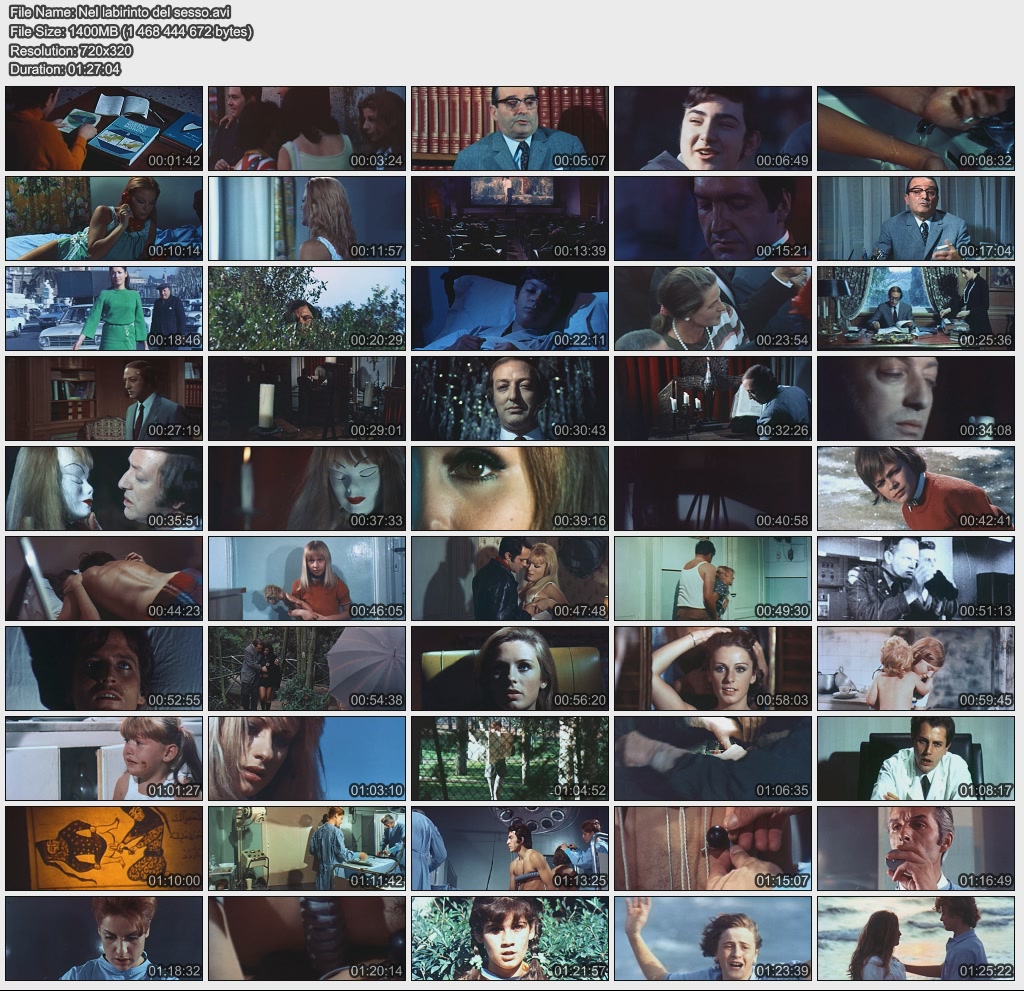
Task: Open the eye close-up frame at 00:39:16
Action: coord(509,488)
